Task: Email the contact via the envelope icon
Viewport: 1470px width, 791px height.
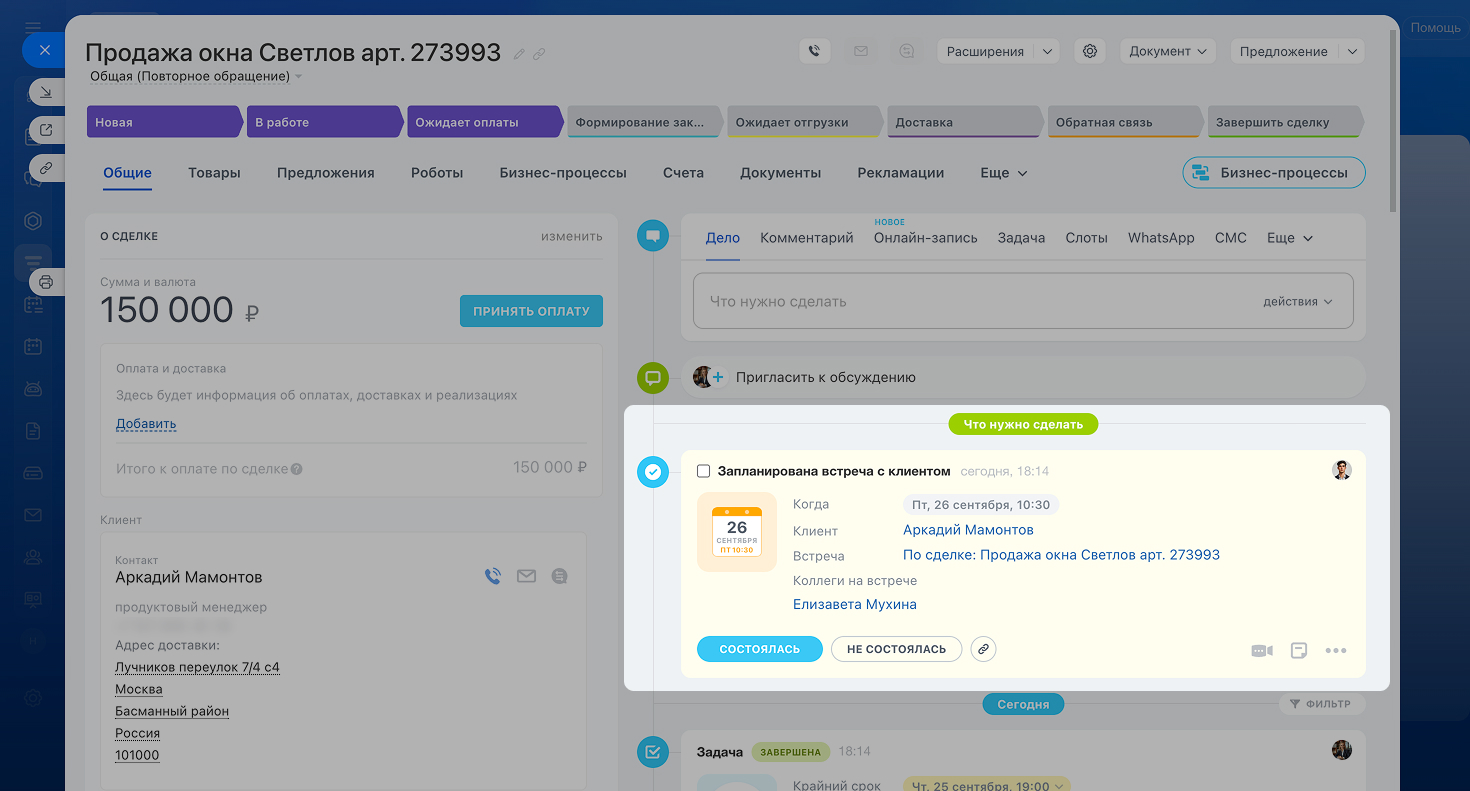Action: coord(526,576)
